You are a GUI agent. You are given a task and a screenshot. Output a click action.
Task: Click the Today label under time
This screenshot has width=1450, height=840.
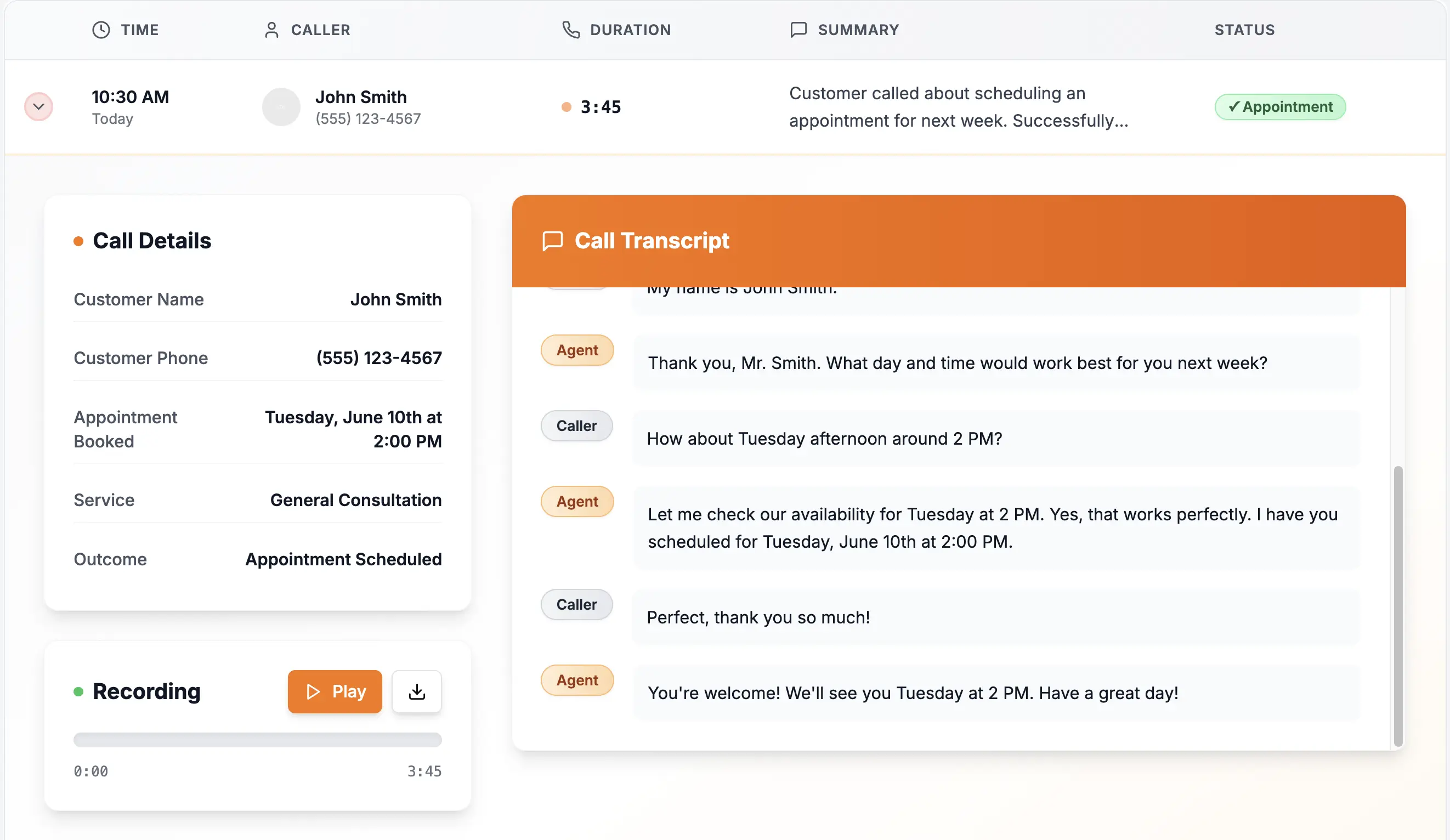coord(113,118)
